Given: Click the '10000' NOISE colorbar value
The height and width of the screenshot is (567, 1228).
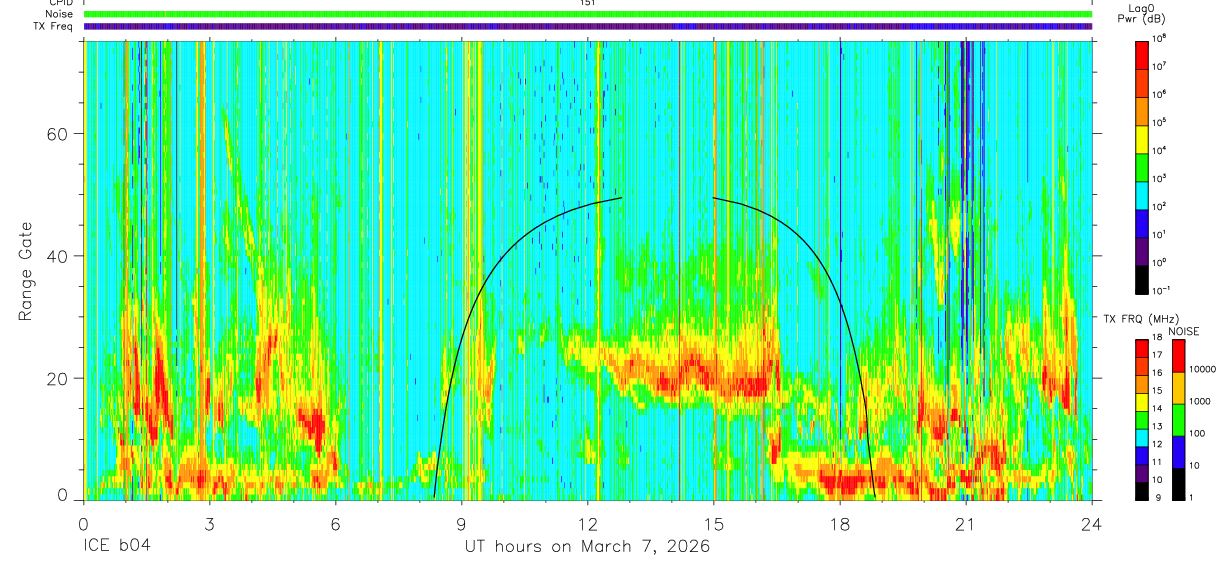Looking at the screenshot, I should coord(1204,369).
